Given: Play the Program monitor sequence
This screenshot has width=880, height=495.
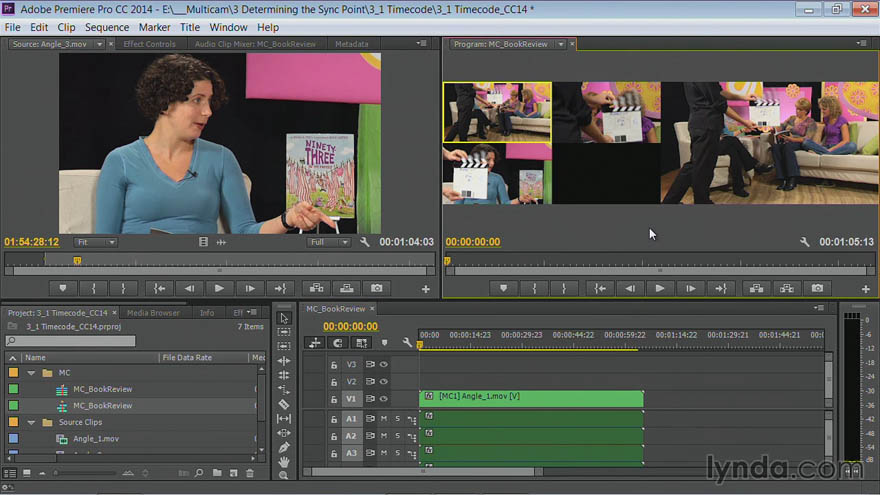Looking at the screenshot, I should coord(659,288).
